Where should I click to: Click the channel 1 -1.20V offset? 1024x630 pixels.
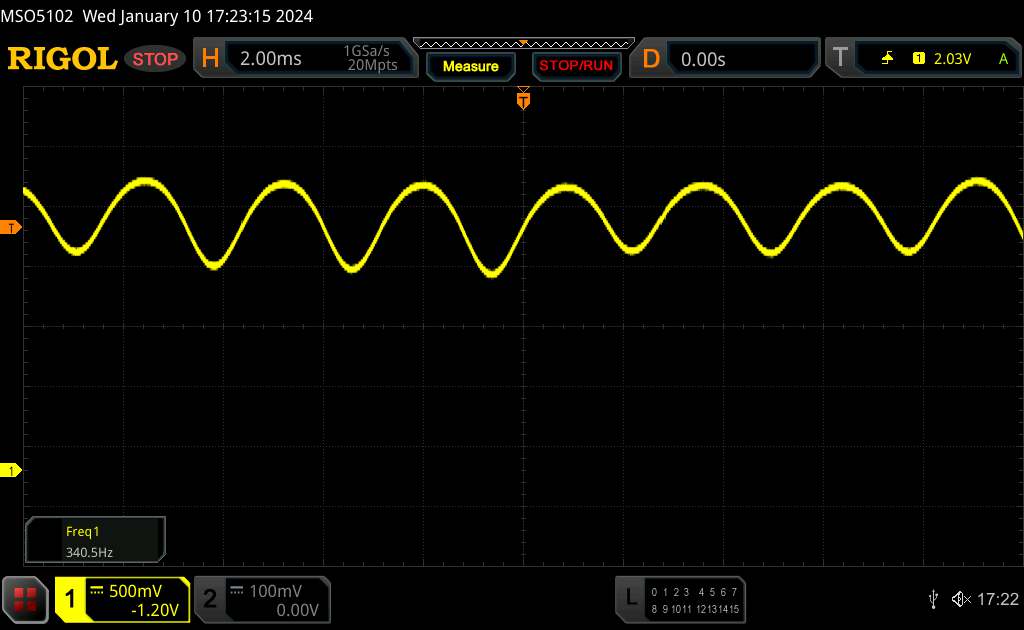(x=154, y=610)
